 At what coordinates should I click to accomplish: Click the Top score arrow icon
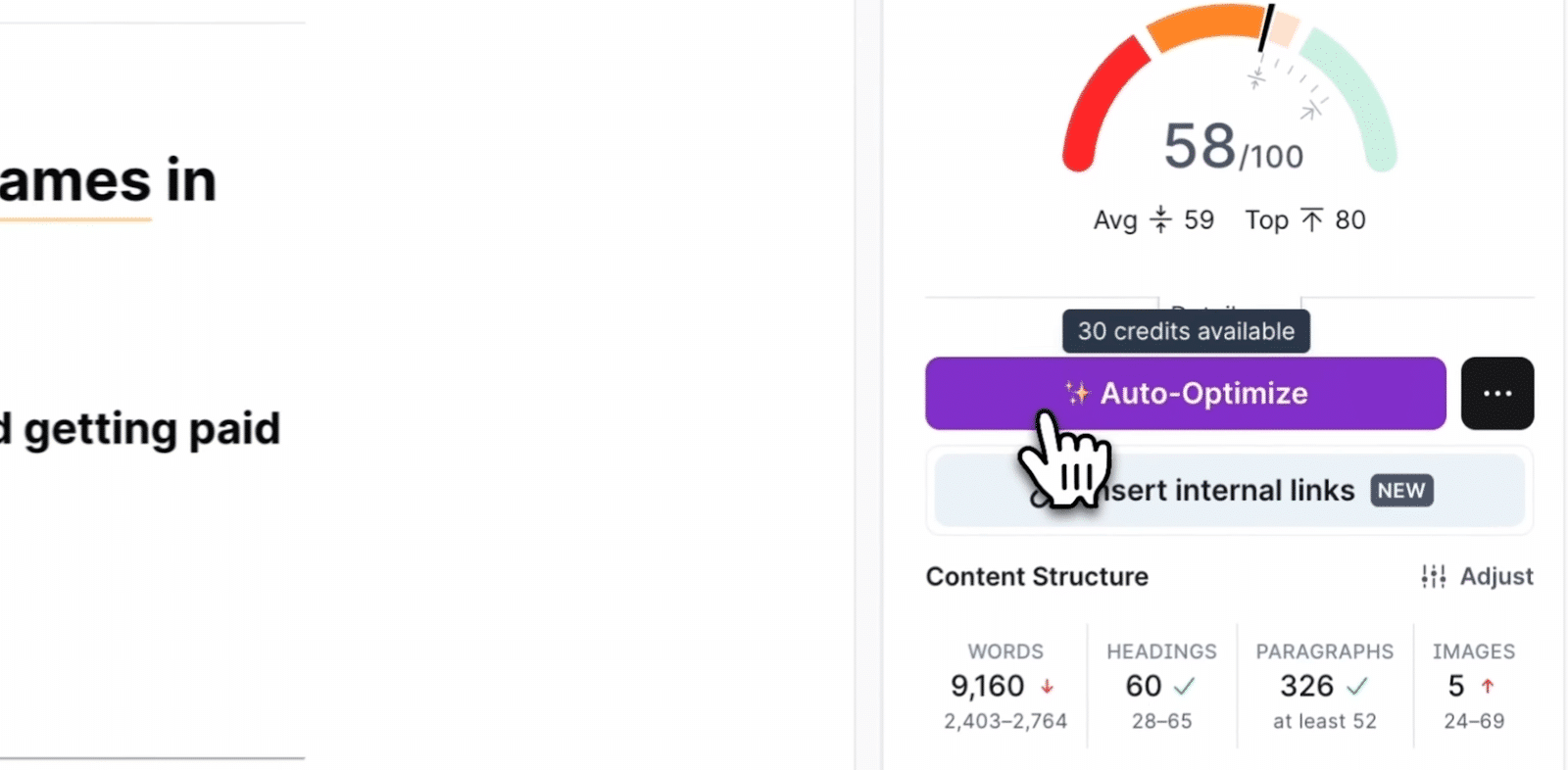pyautogui.click(x=1311, y=219)
